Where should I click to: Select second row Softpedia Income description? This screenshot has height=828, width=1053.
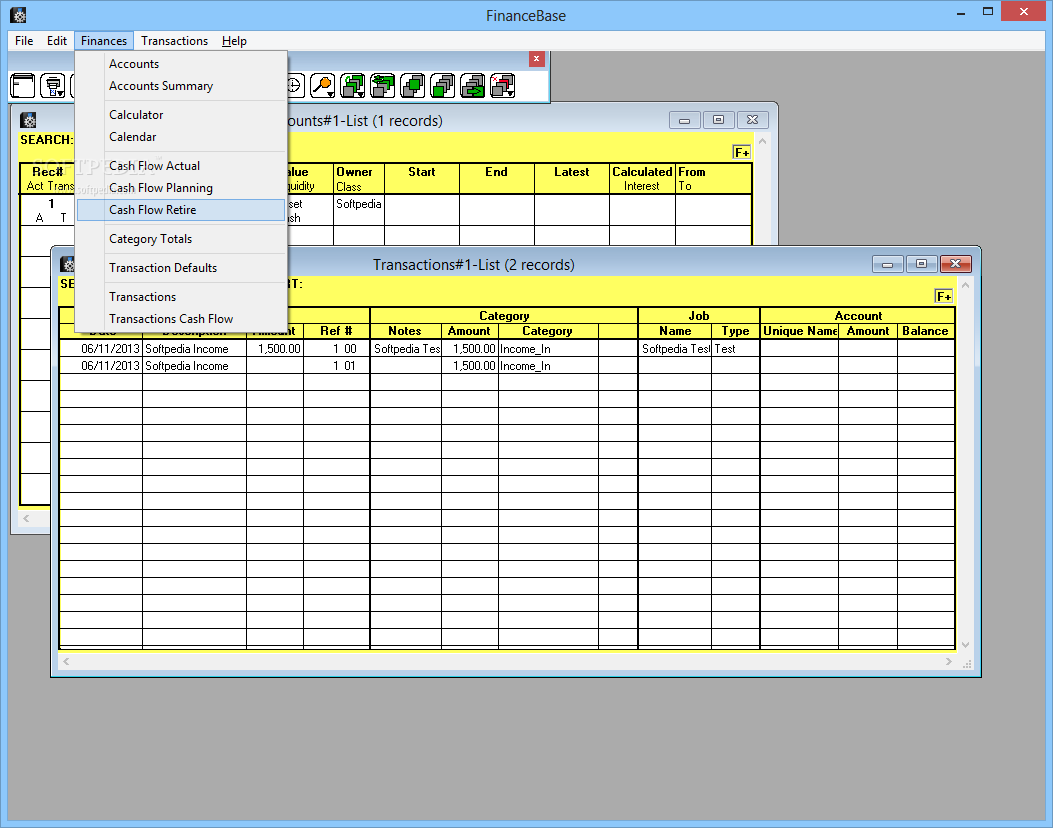point(194,365)
